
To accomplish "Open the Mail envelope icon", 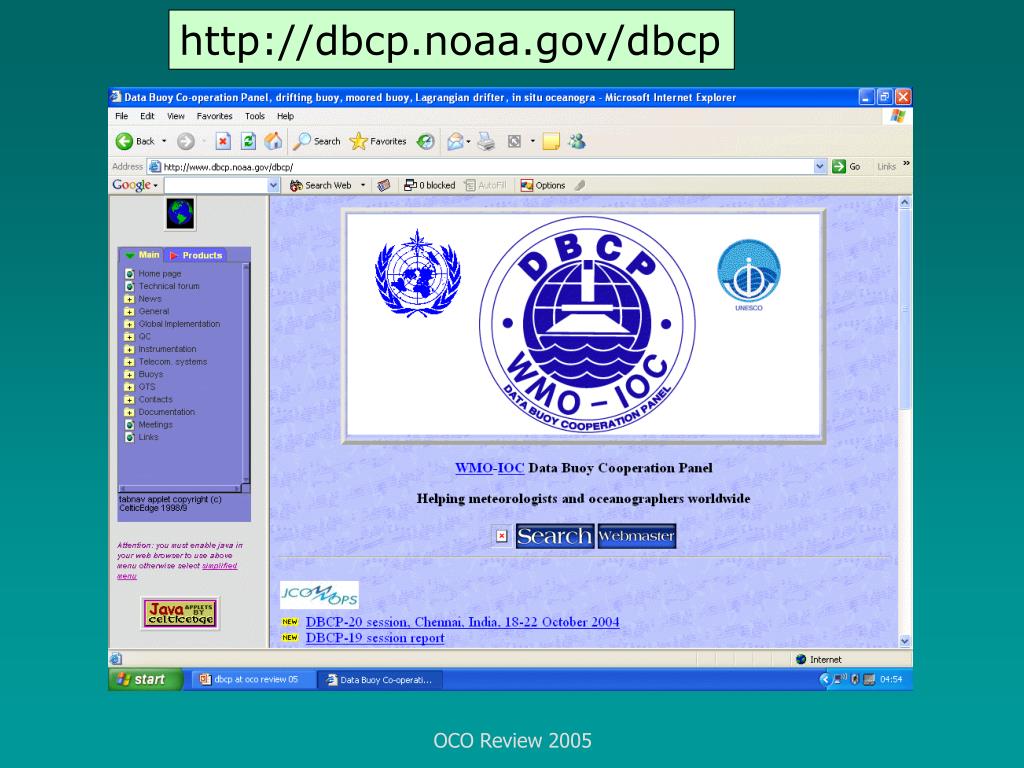I will pos(455,141).
